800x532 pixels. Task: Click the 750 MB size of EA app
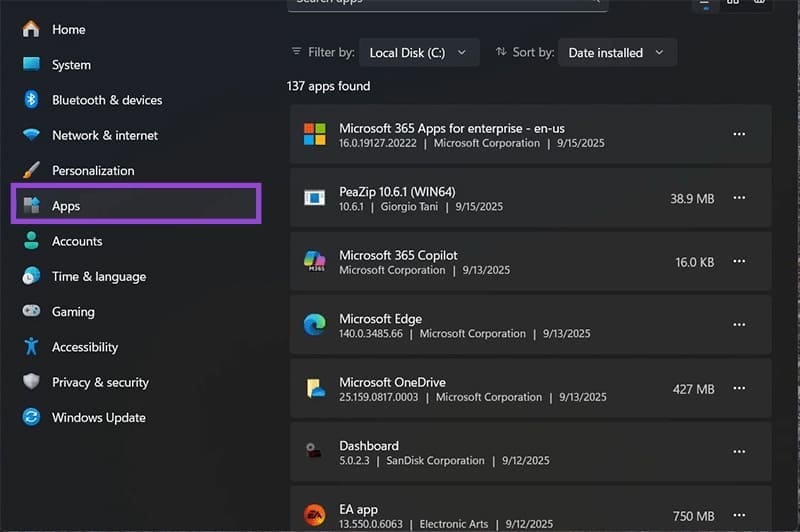(693, 516)
